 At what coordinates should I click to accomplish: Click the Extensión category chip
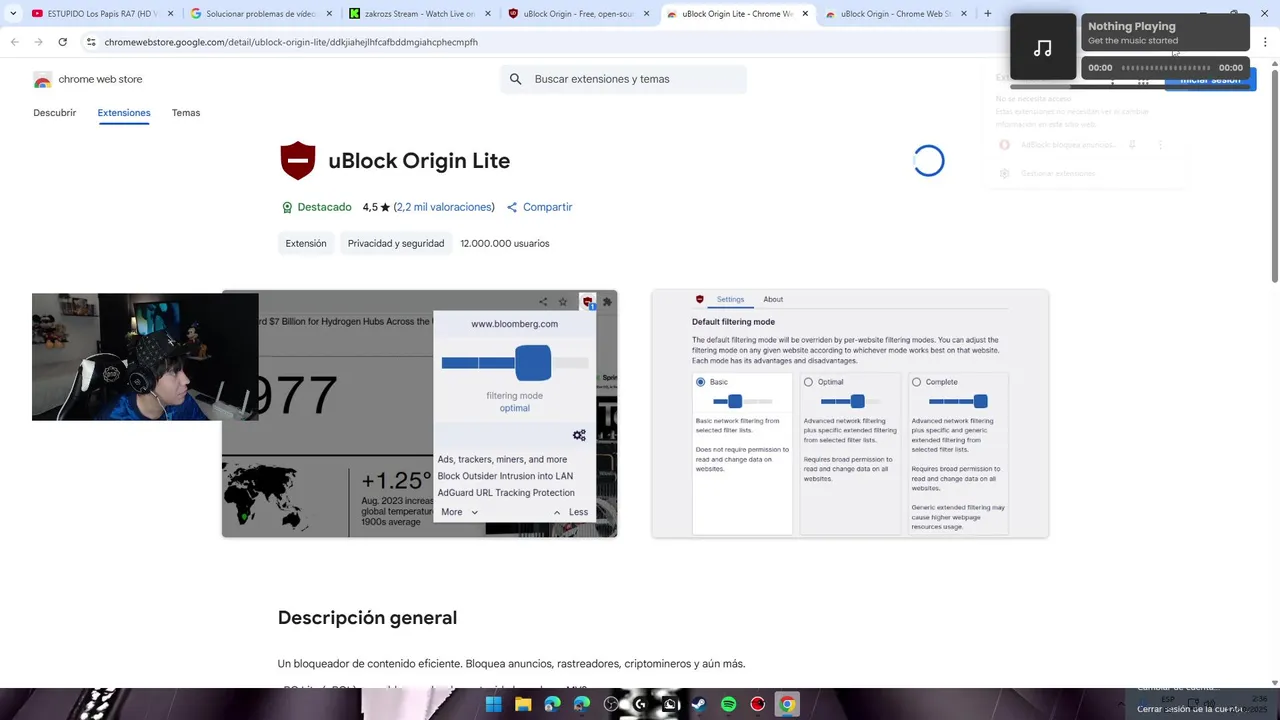pyautogui.click(x=306, y=243)
